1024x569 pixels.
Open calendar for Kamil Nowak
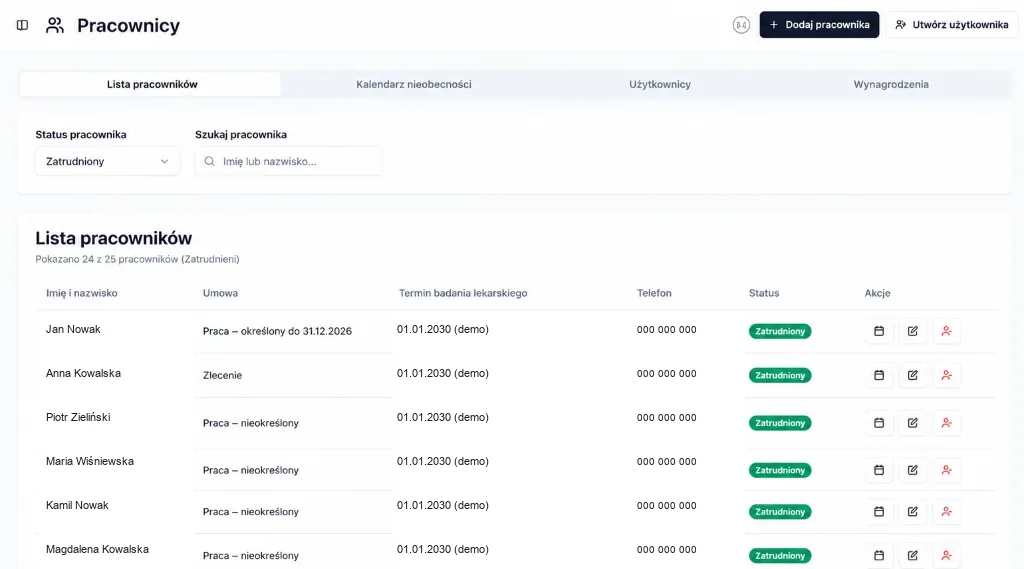(x=879, y=512)
